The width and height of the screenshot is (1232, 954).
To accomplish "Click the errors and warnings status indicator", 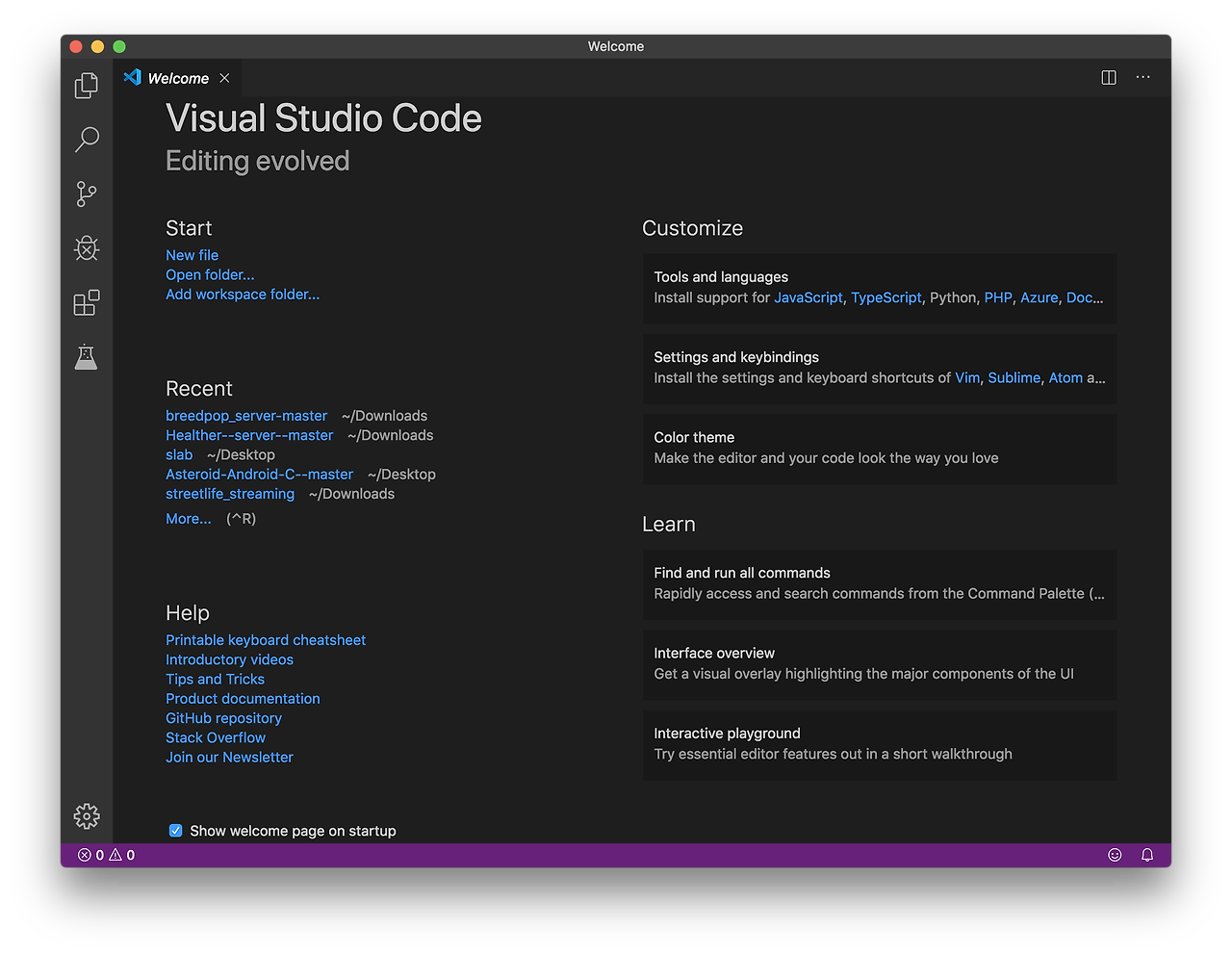I will [106, 855].
